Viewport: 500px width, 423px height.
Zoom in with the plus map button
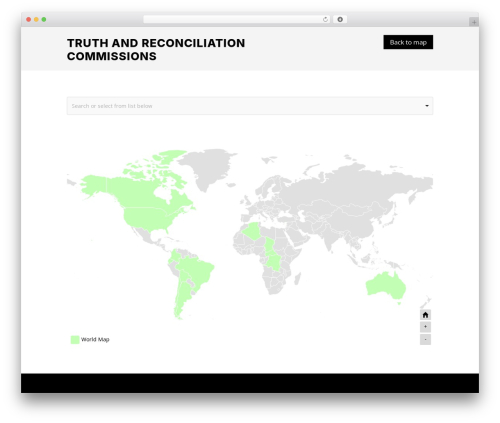(x=425, y=327)
